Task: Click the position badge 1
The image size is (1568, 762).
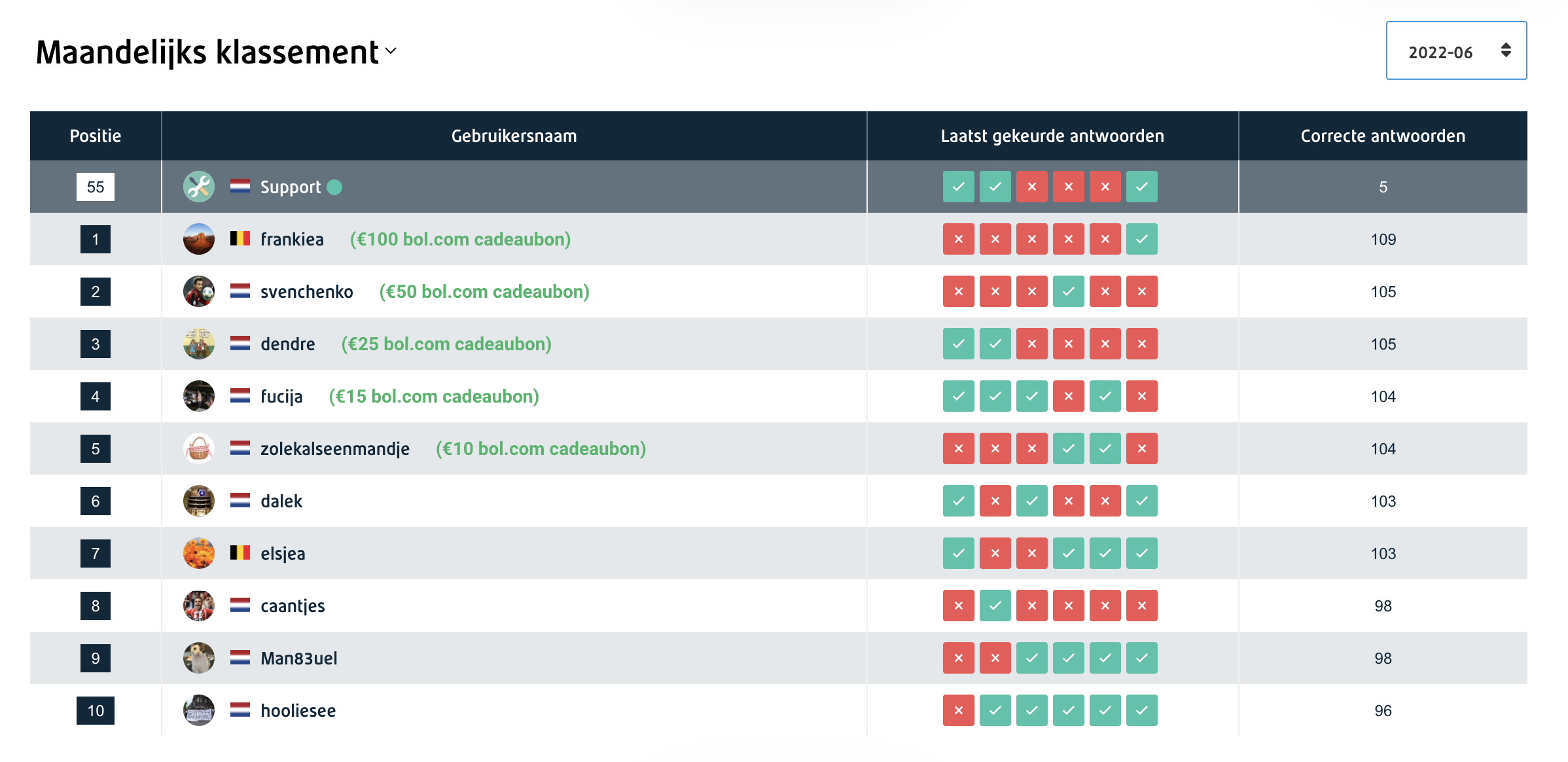Action: [96, 239]
